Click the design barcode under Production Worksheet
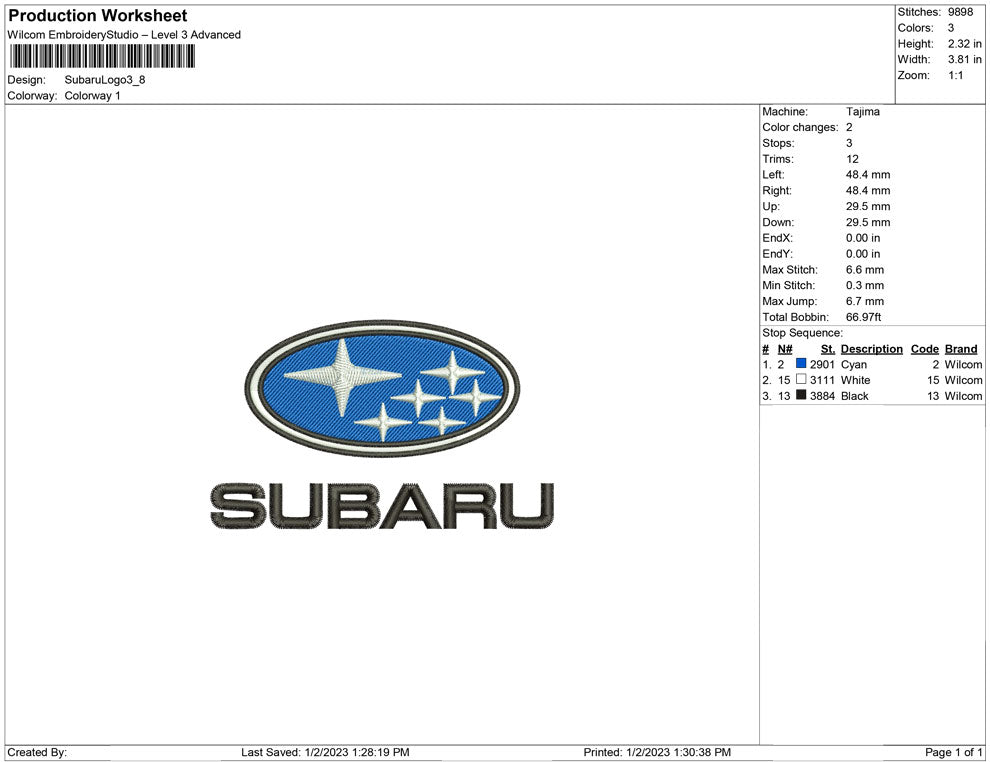The image size is (990, 762). [x=100, y=56]
